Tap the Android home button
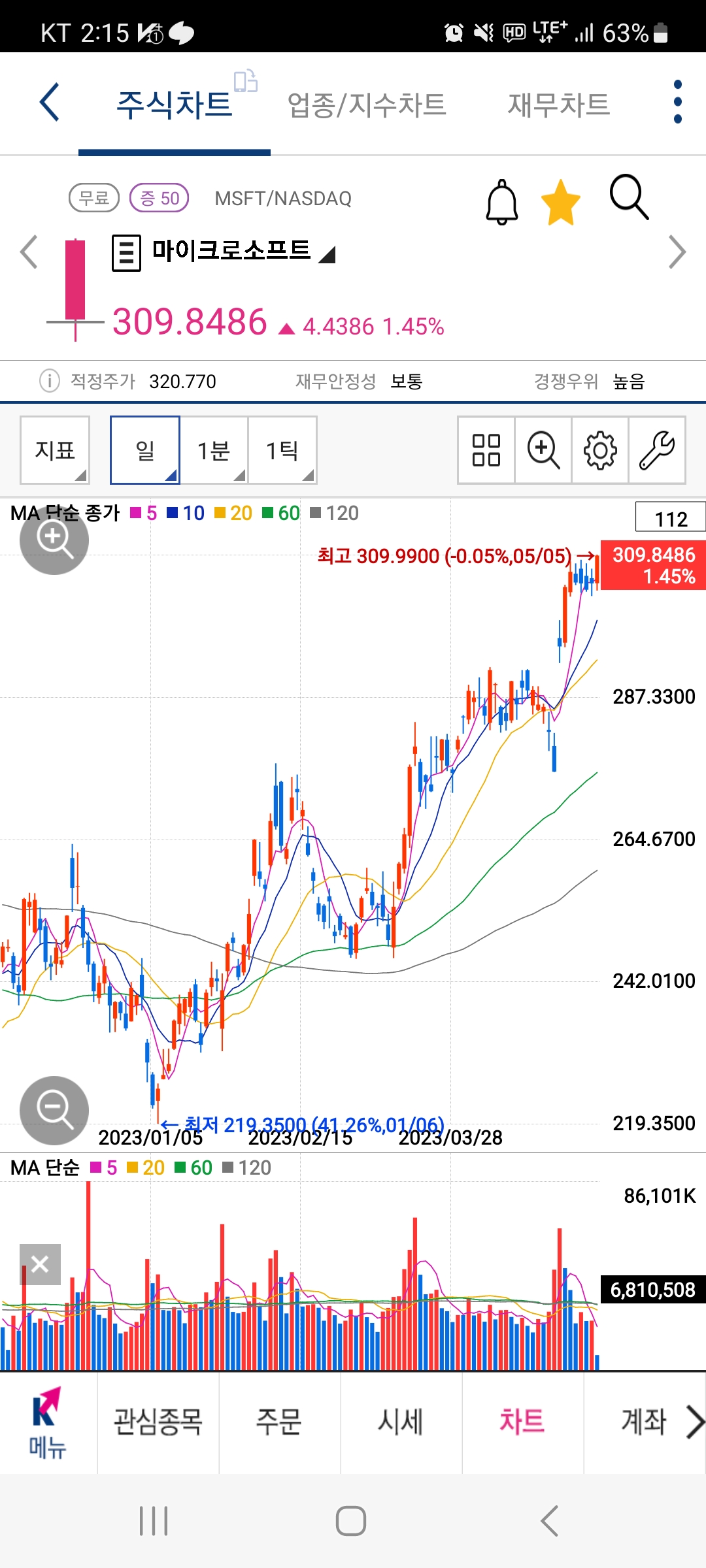This screenshot has width=706, height=1568. tap(351, 1522)
